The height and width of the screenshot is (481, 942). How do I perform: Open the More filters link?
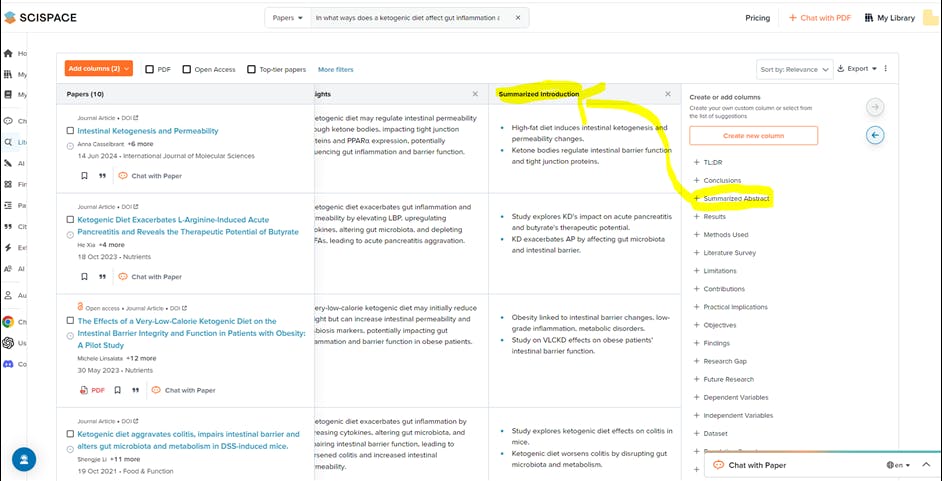[x=335, y=69]
